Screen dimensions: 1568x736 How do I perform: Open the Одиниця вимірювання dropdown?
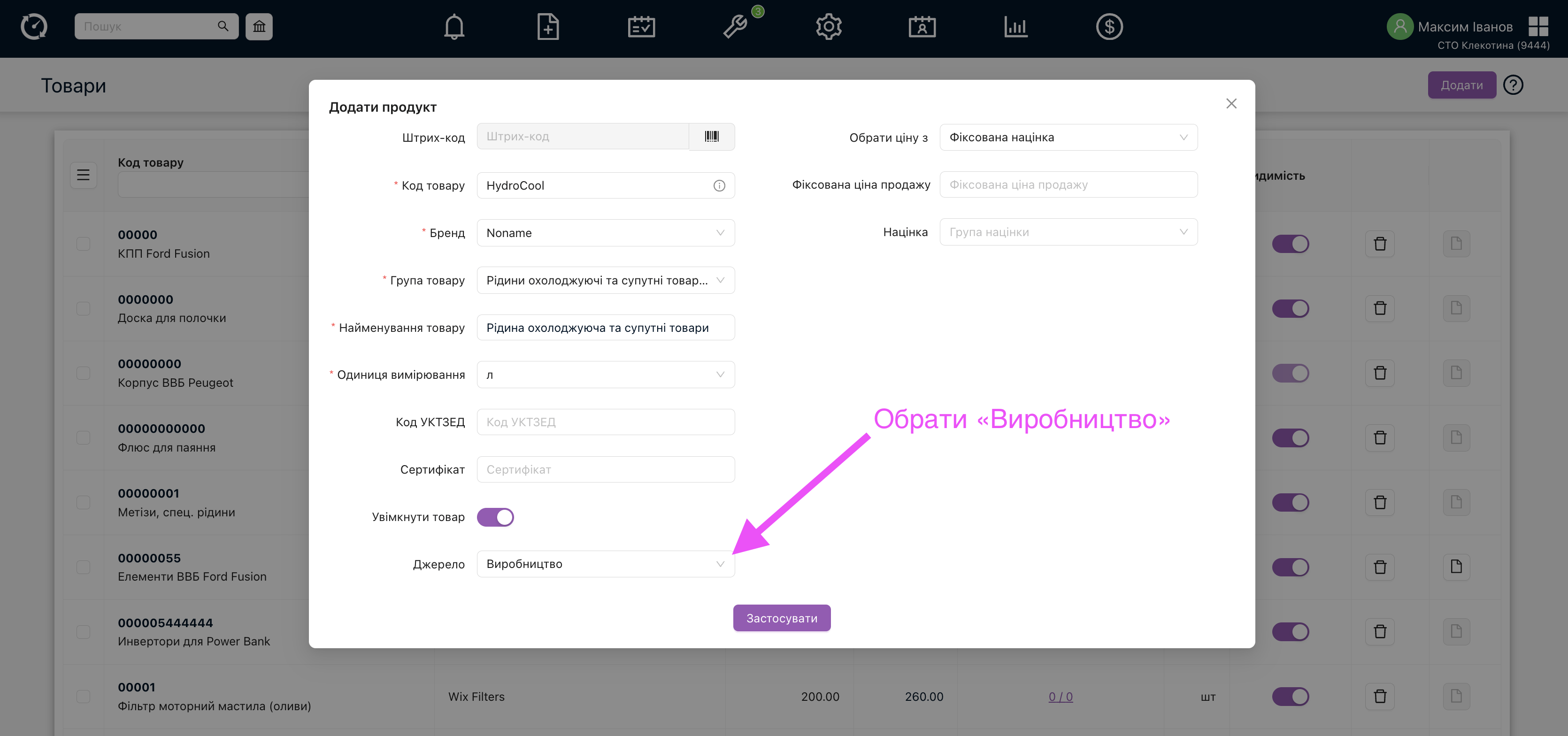click(x=605, y=375)
